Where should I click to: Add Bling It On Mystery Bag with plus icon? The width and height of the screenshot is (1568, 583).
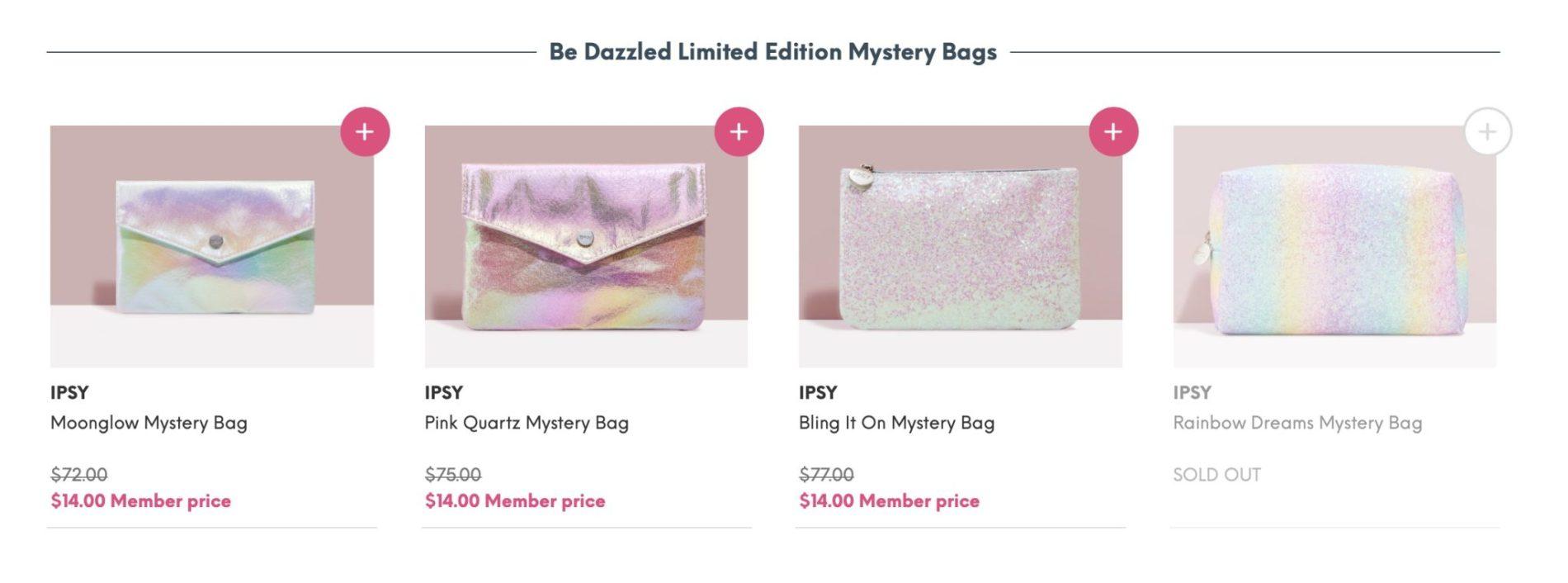click(1113, 132)
